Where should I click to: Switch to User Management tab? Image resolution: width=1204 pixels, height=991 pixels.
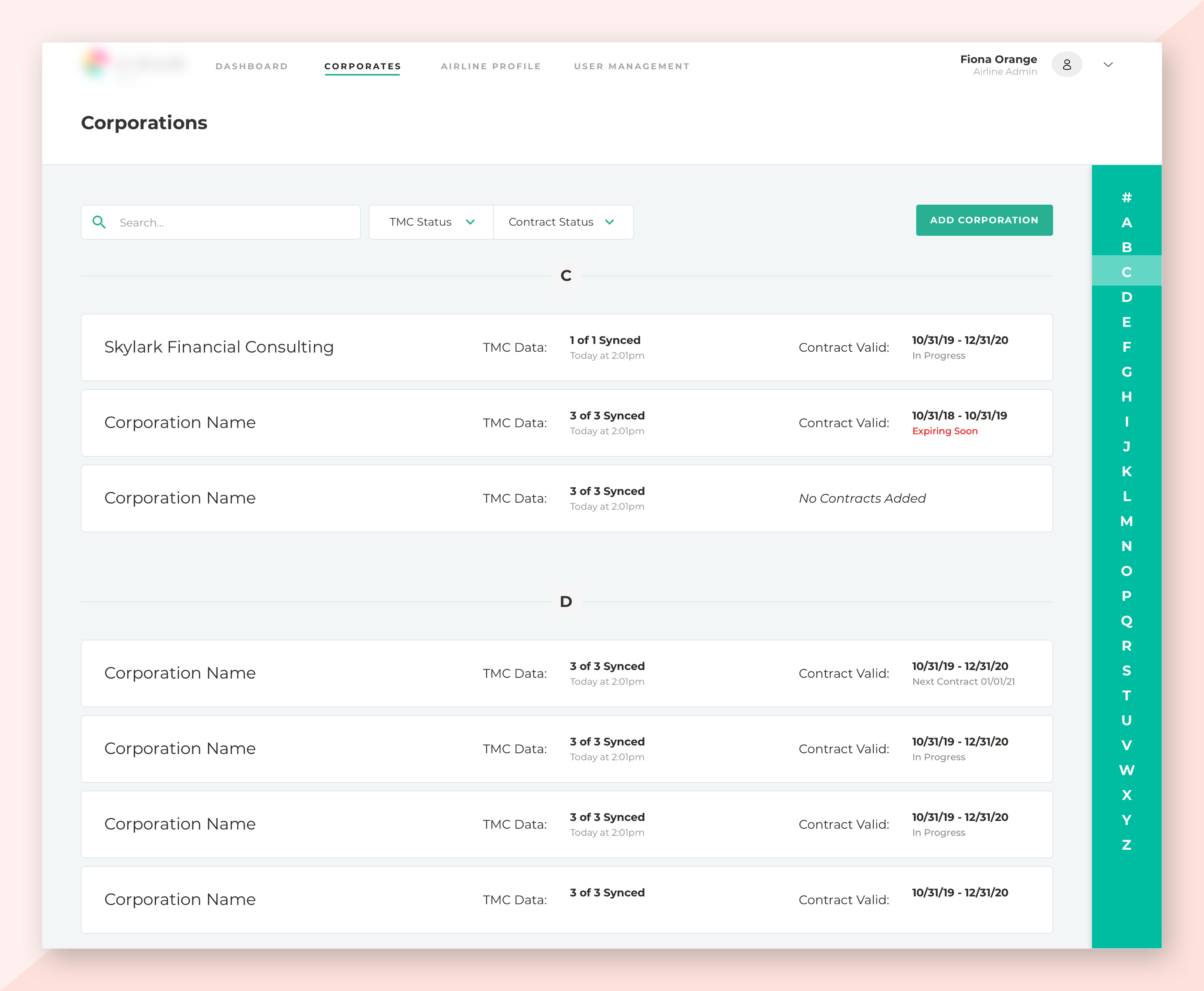[x=632, y=66]
